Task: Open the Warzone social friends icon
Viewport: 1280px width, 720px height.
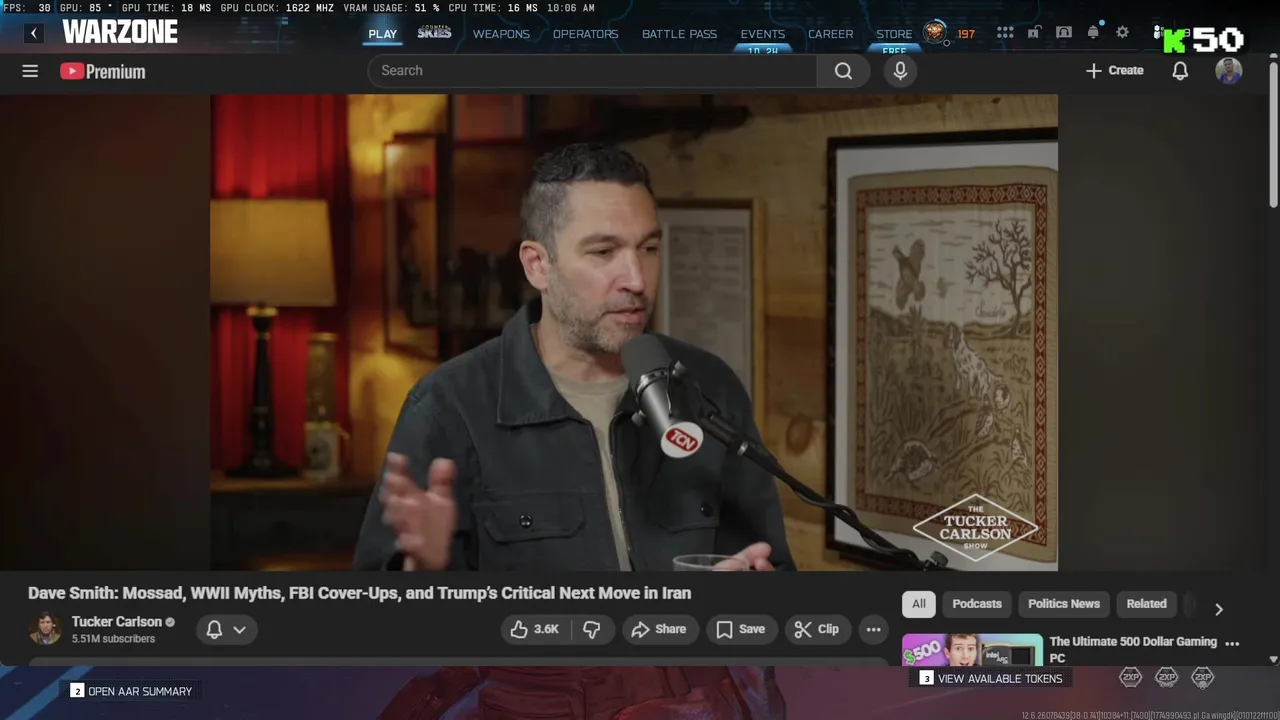Action: [x=1160, y=32]
